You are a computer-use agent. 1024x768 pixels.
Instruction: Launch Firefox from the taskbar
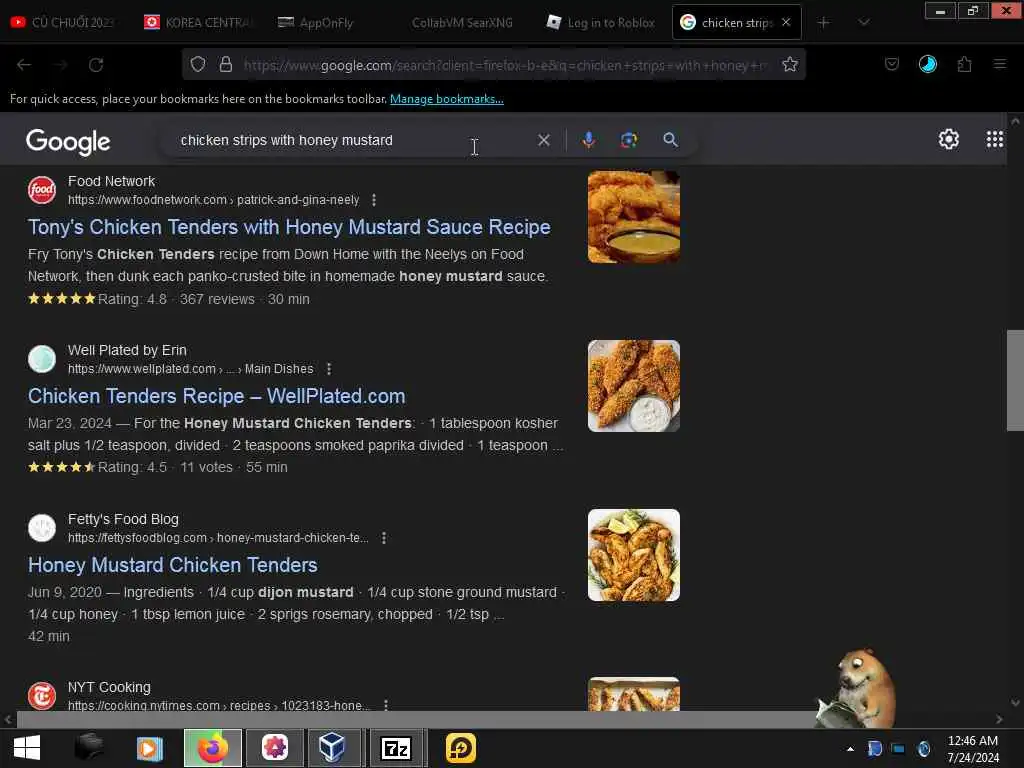click(213, 748)
